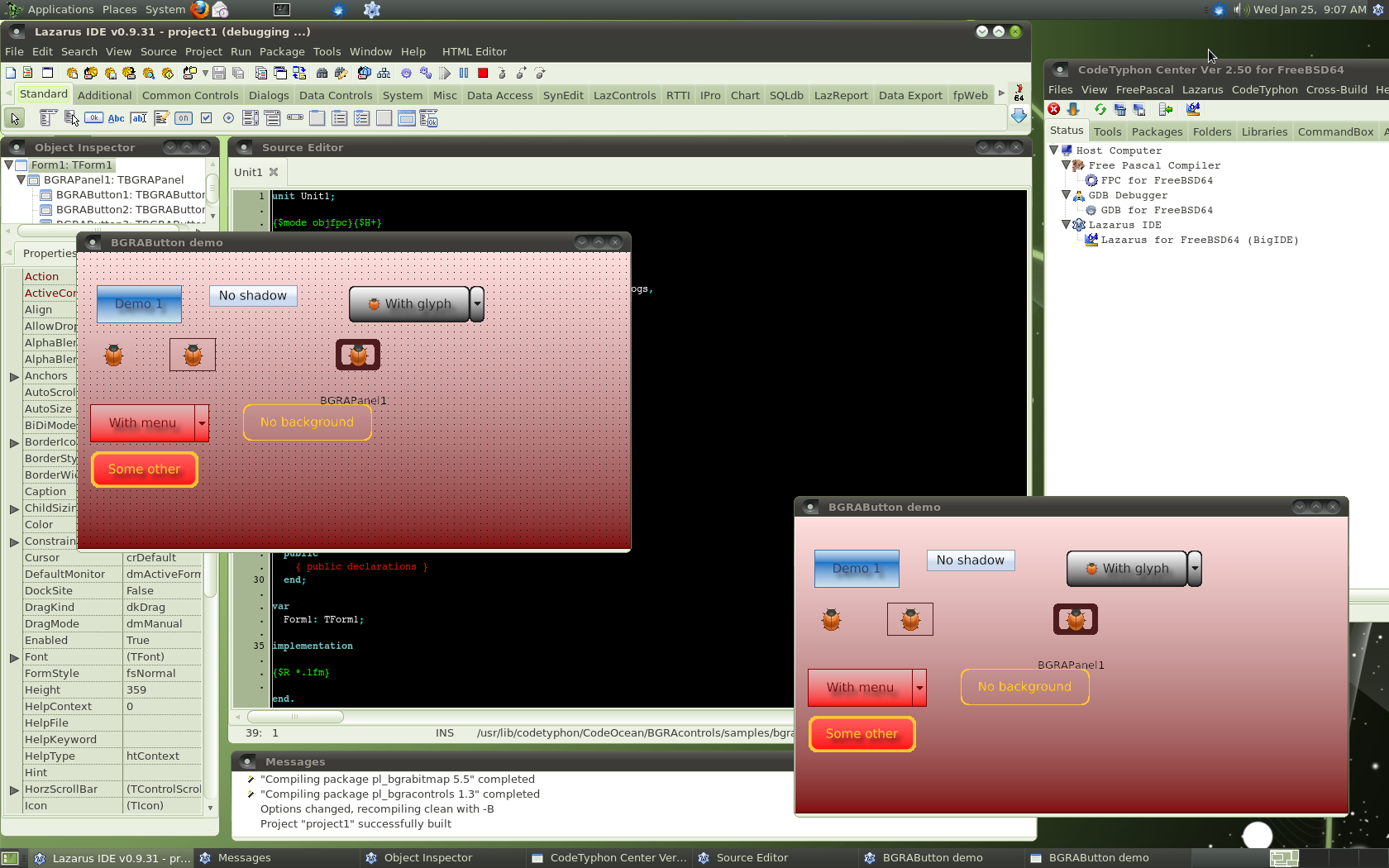The width and height of the screenshot is (1389, 868).
Task: Click the red Stop debugging icon
Action: 483,73
